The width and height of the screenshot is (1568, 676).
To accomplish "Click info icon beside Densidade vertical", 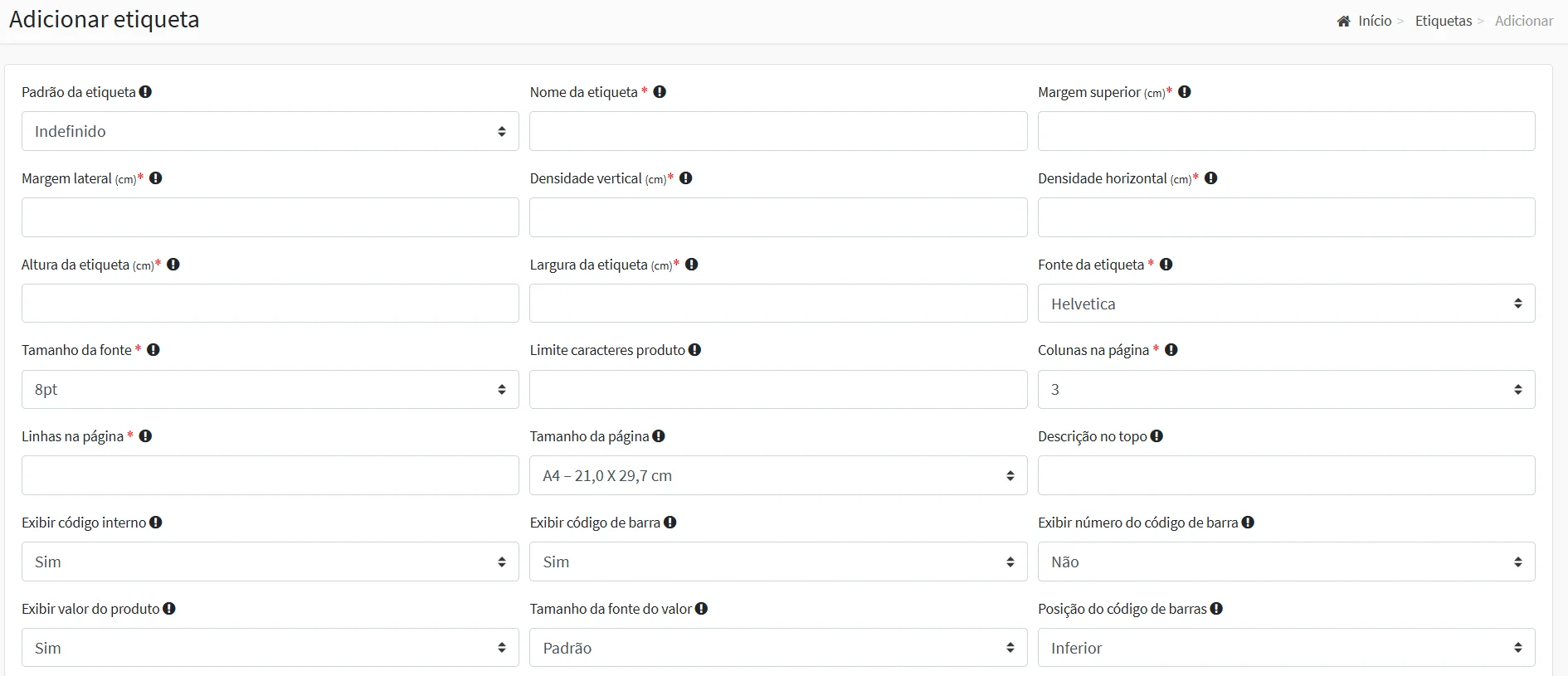I will click(x=686, y=178).
